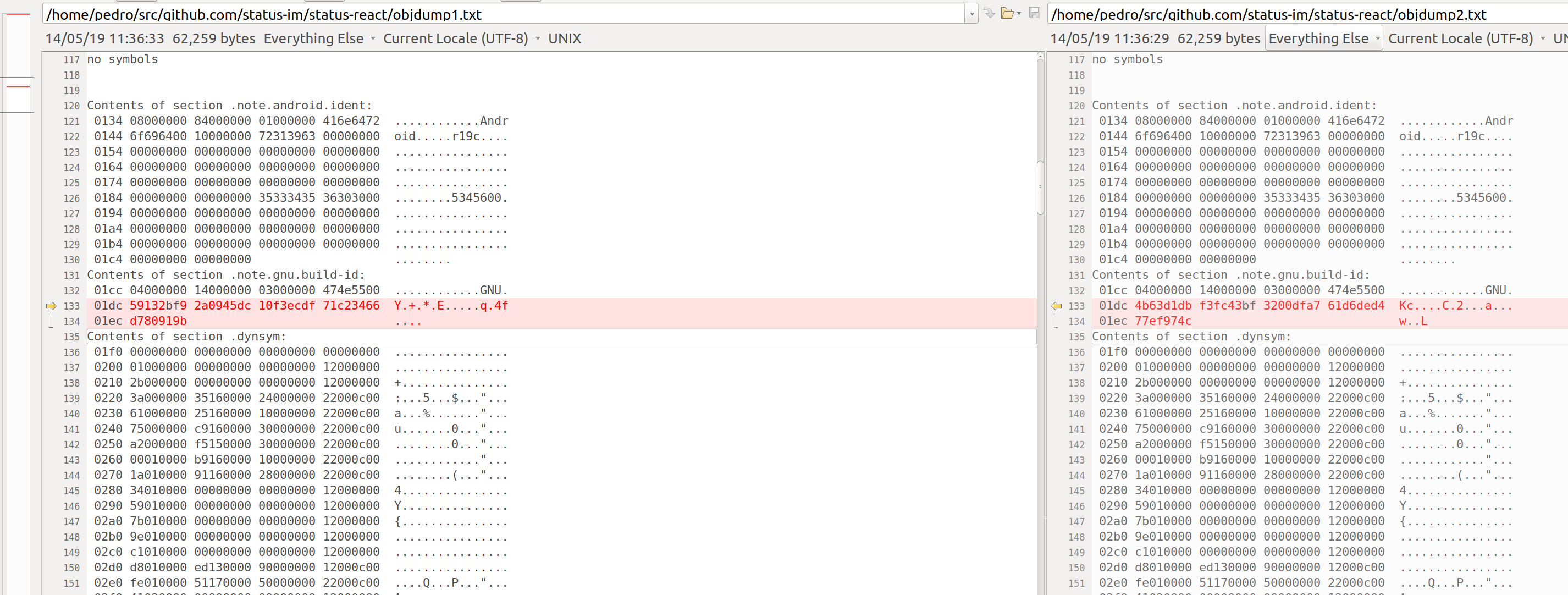
Task: Click right 'Contents of section .note.android.ident:' line
Action: pos(1234,106)
